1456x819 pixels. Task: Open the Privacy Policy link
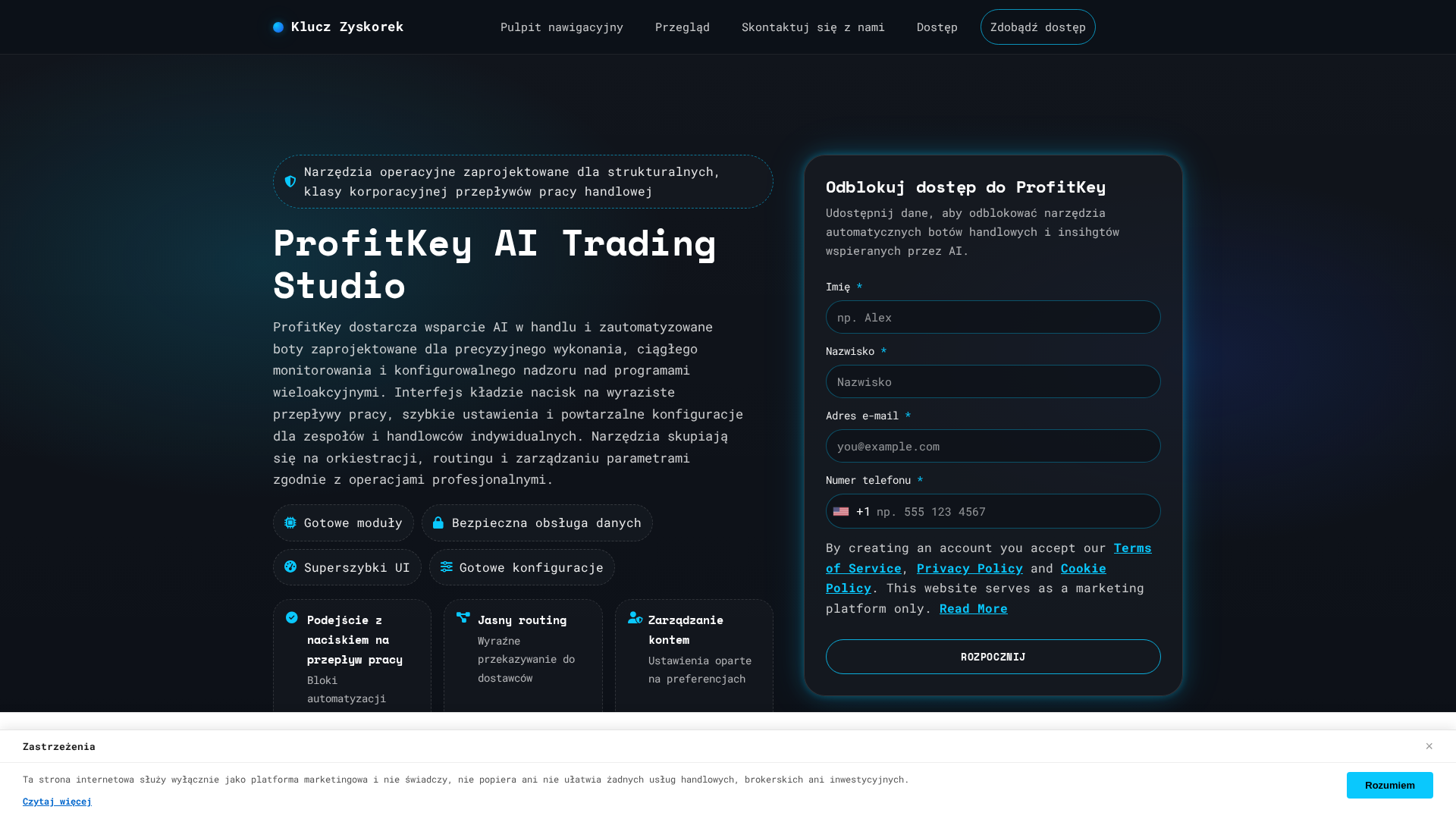(x=970, y=568)
